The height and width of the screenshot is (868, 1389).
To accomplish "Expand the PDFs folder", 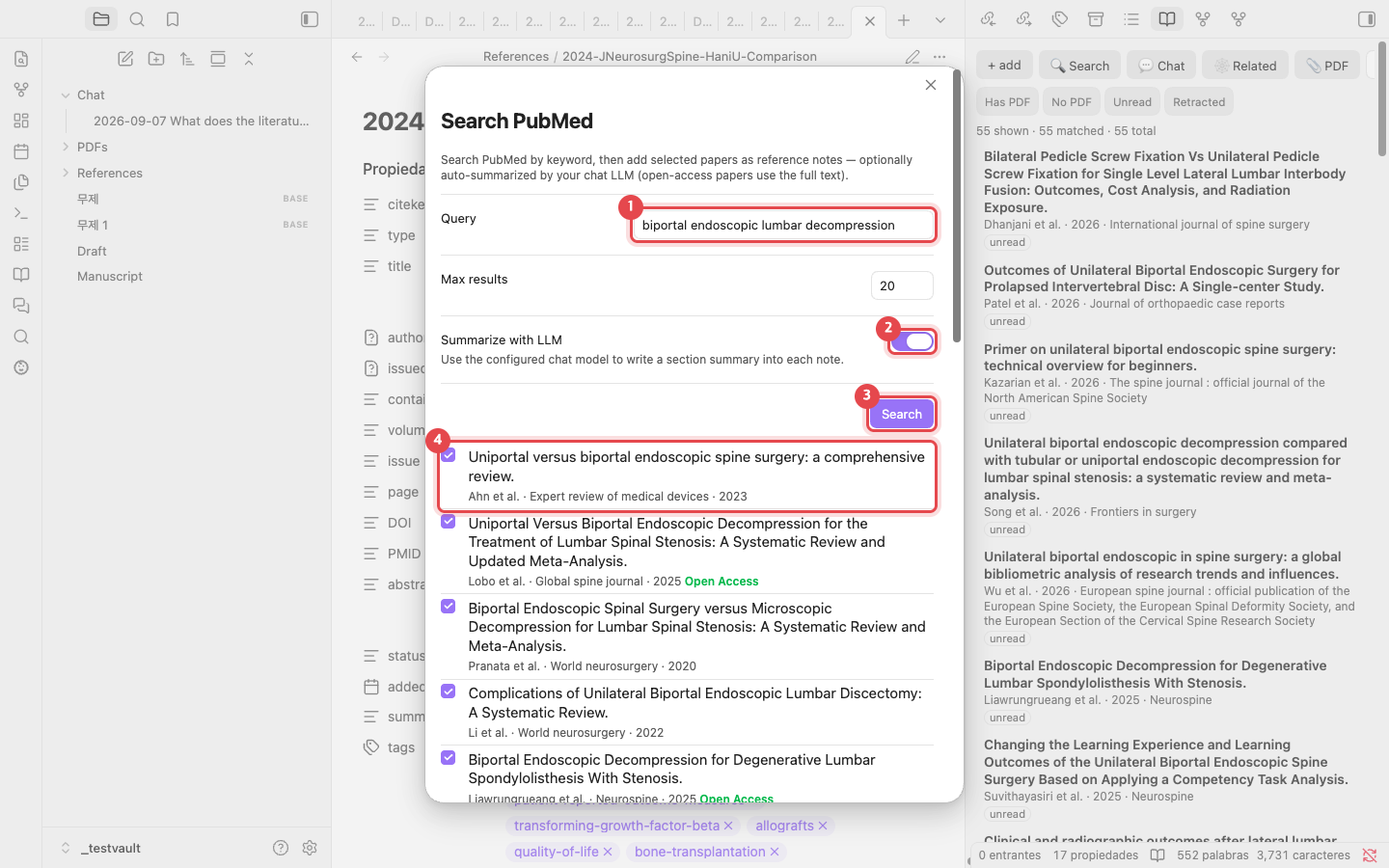I will pos(66,147).
